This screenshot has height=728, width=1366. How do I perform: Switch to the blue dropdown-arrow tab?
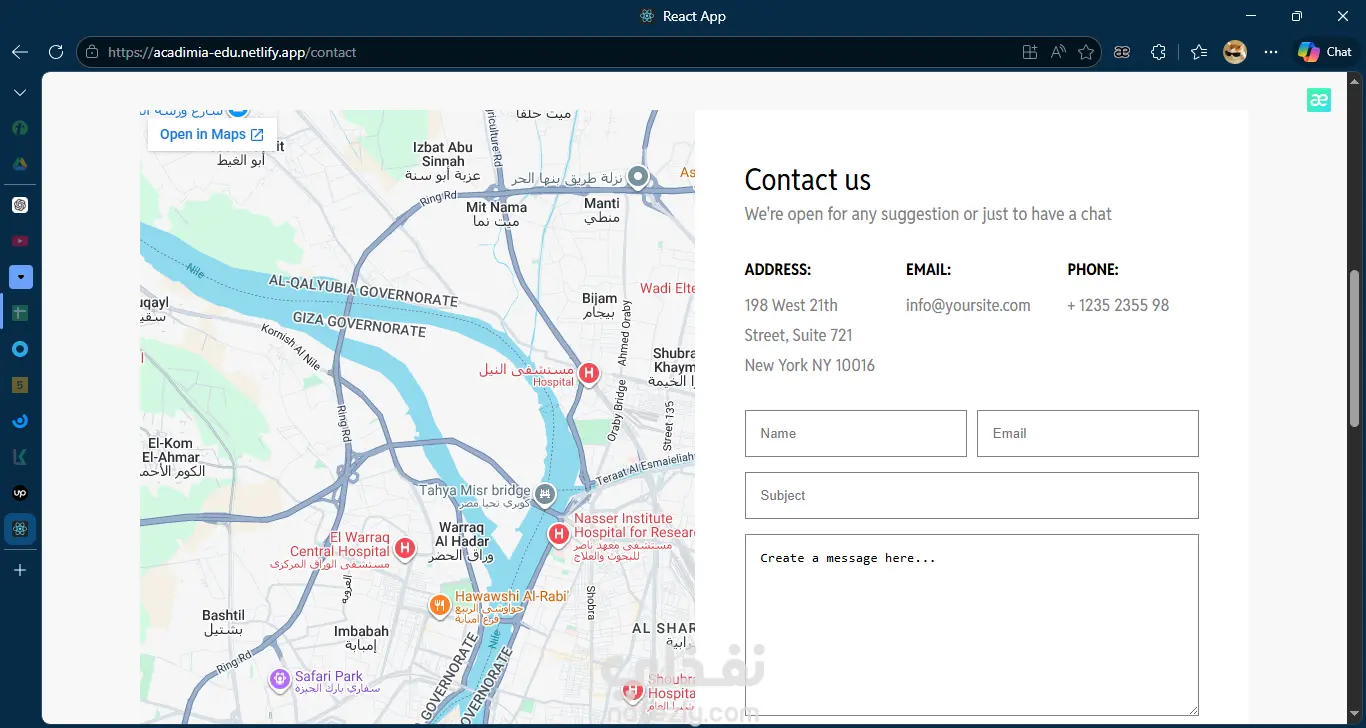click(20, 277)
